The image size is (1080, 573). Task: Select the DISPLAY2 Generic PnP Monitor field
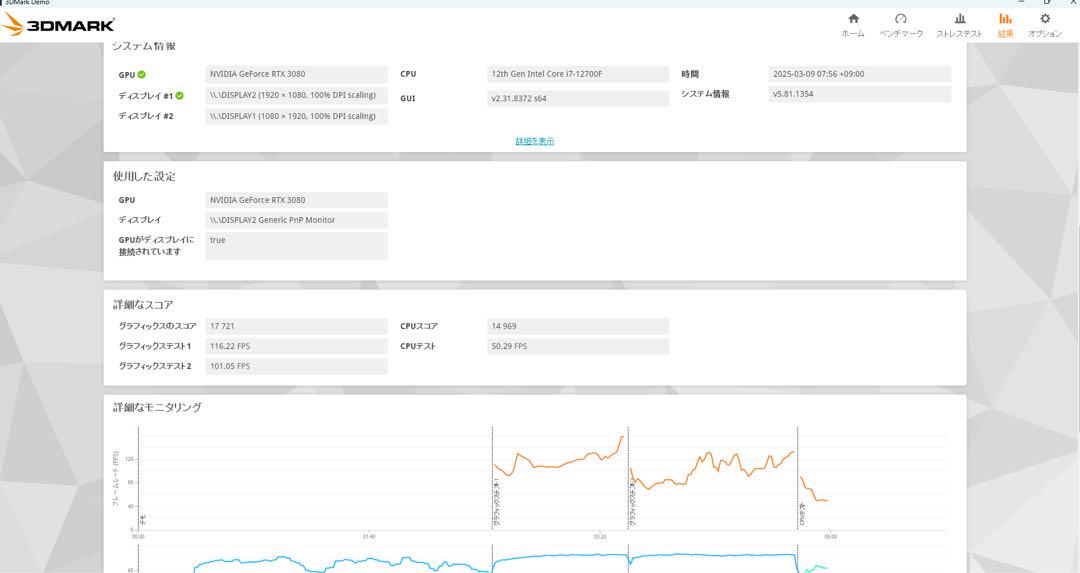pyautogui.click(x=297, y=220)
